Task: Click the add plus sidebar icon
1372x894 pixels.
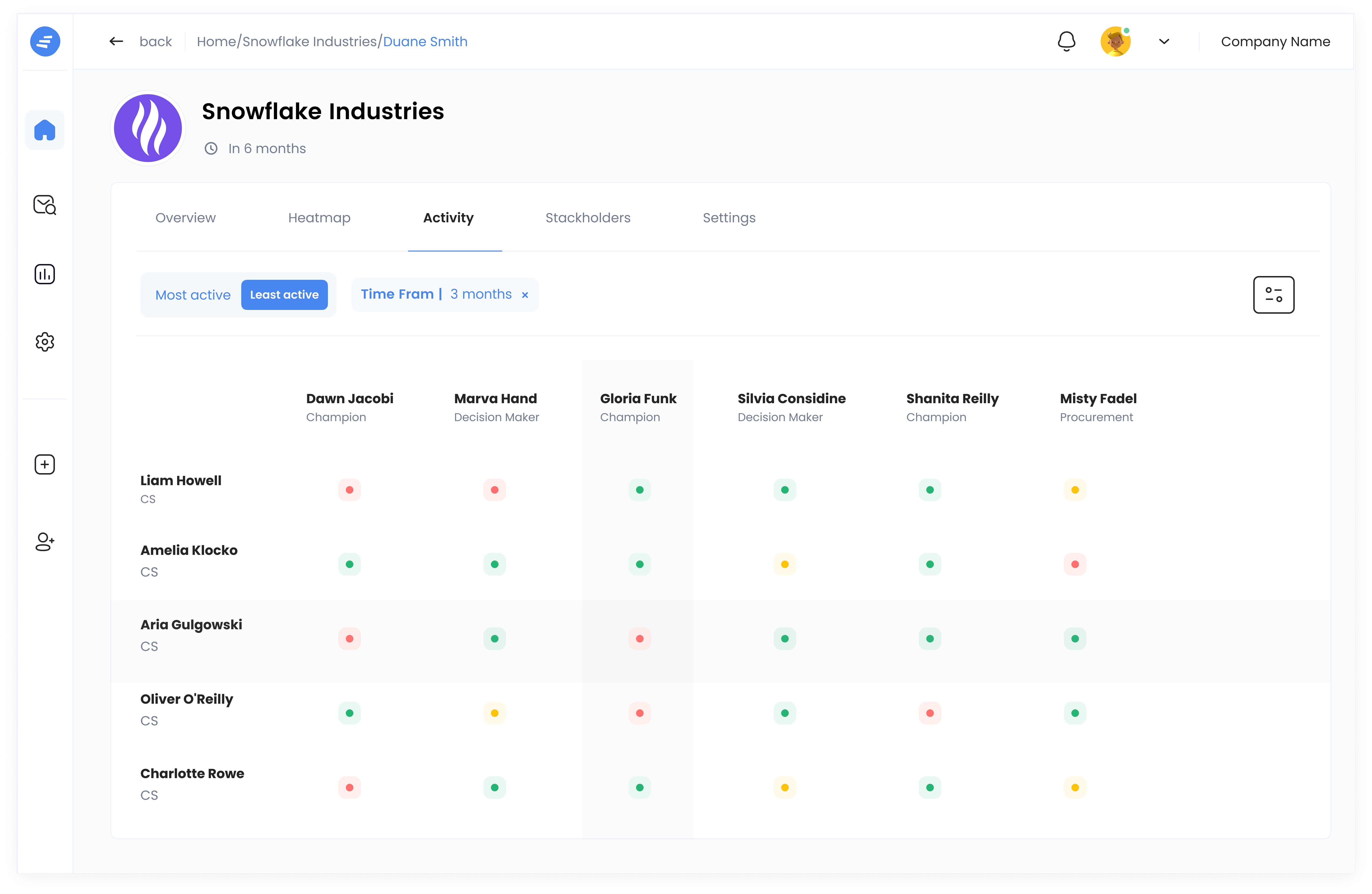Action: pos(45,465)
